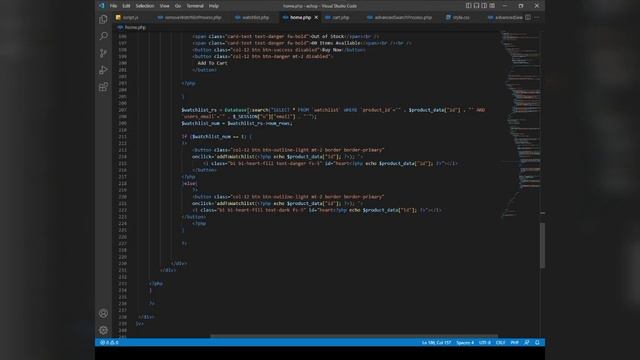Open the Terminal menu

[x=195, y=6]
